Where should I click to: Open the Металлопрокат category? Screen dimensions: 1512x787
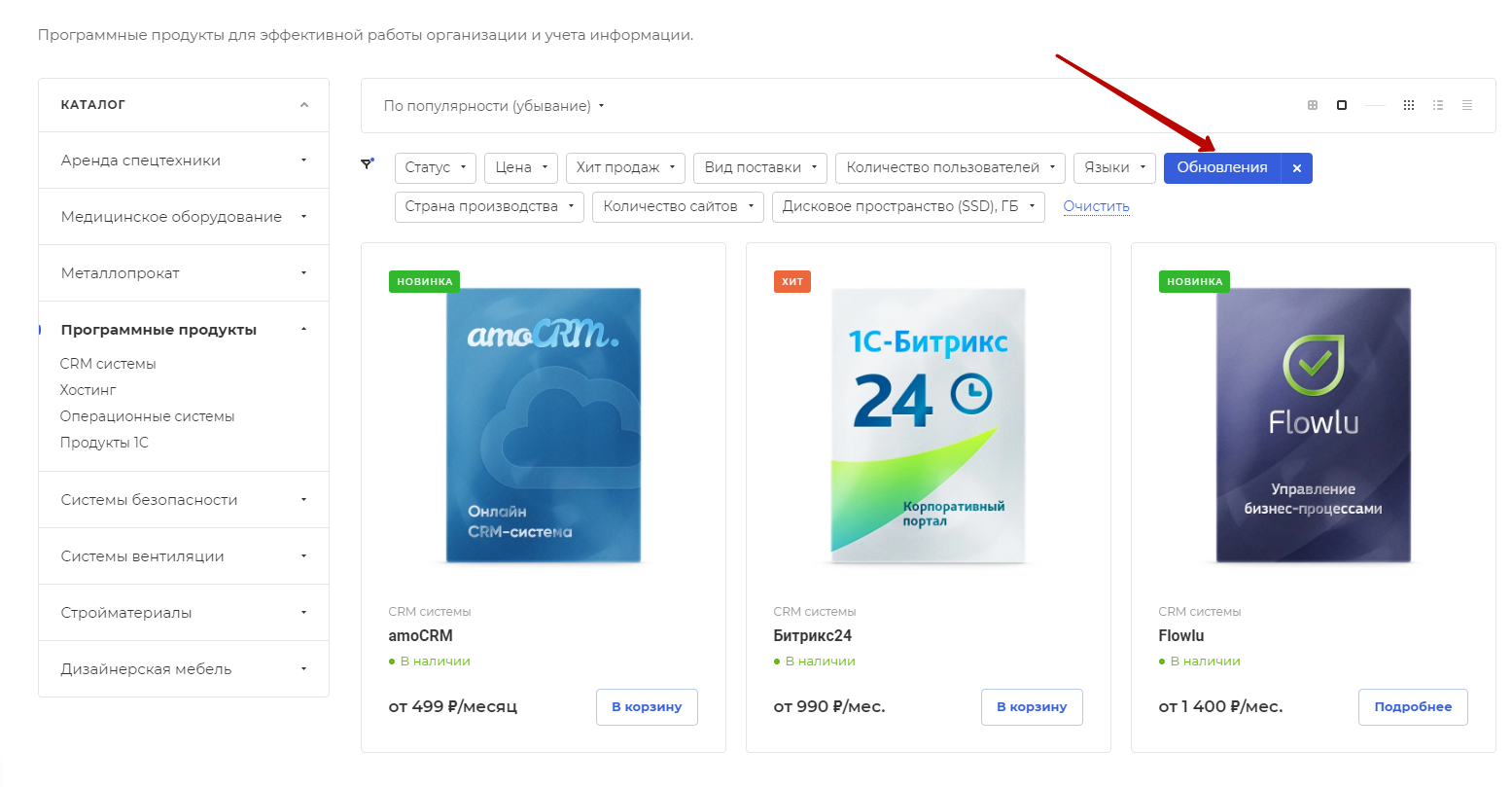(x=184, y=273)
